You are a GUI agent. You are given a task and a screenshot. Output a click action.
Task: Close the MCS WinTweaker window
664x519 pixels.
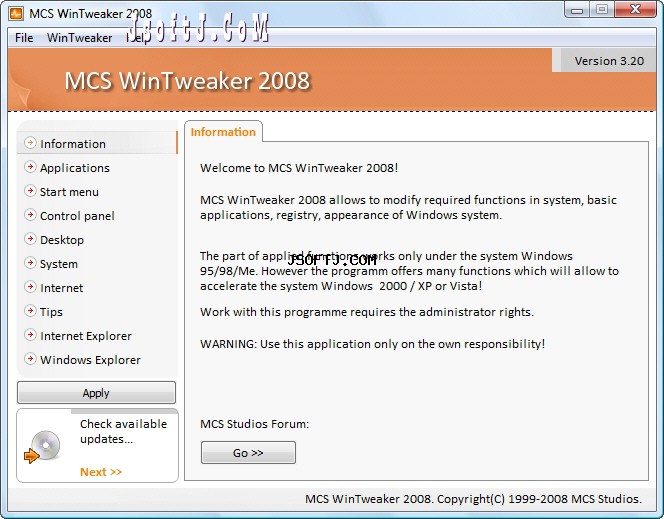coord(635,9)
